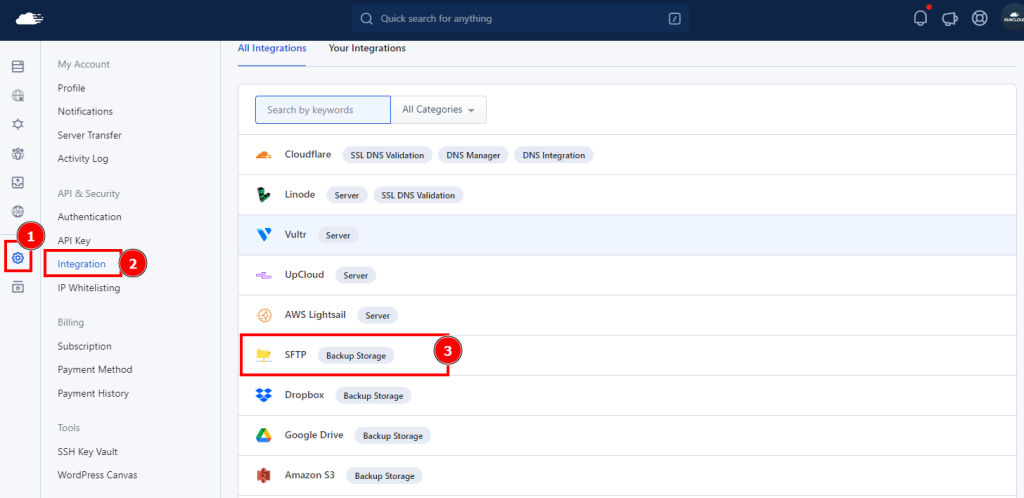The width and height of the screenshot is (1024, 498).
Task: Go to API Key settings
Action: click(x=74, y=240)
